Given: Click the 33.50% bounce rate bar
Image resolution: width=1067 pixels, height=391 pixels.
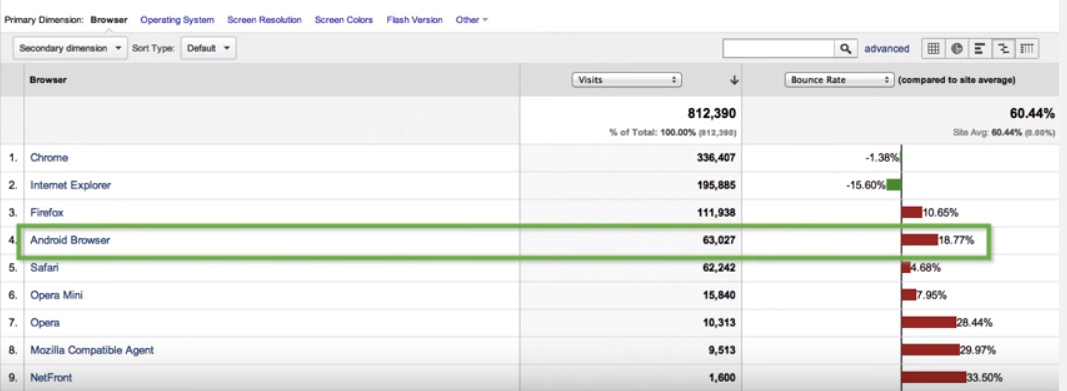Looking at the screenshot, I should pos(934,377).
